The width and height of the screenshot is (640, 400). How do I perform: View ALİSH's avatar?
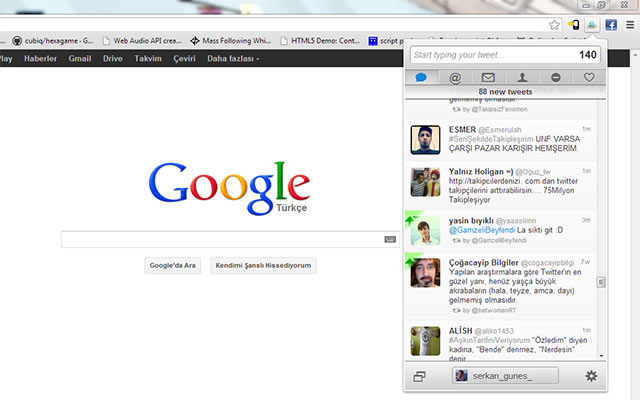point(425,341)
